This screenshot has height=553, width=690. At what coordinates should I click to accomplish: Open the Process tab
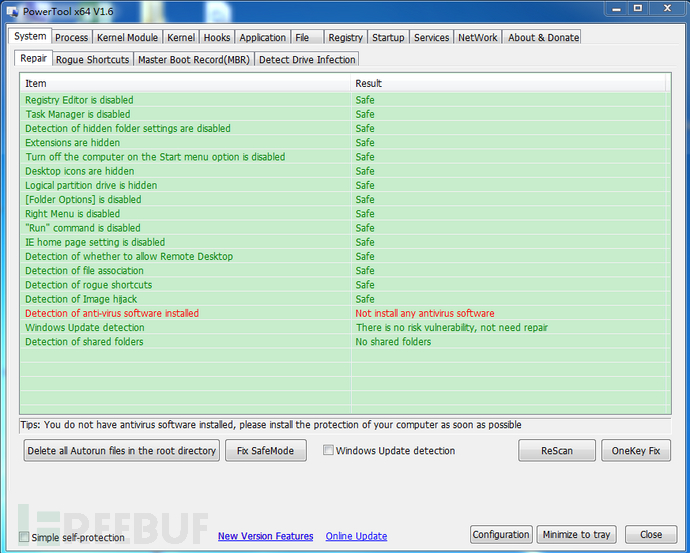[x=71, y=37]
